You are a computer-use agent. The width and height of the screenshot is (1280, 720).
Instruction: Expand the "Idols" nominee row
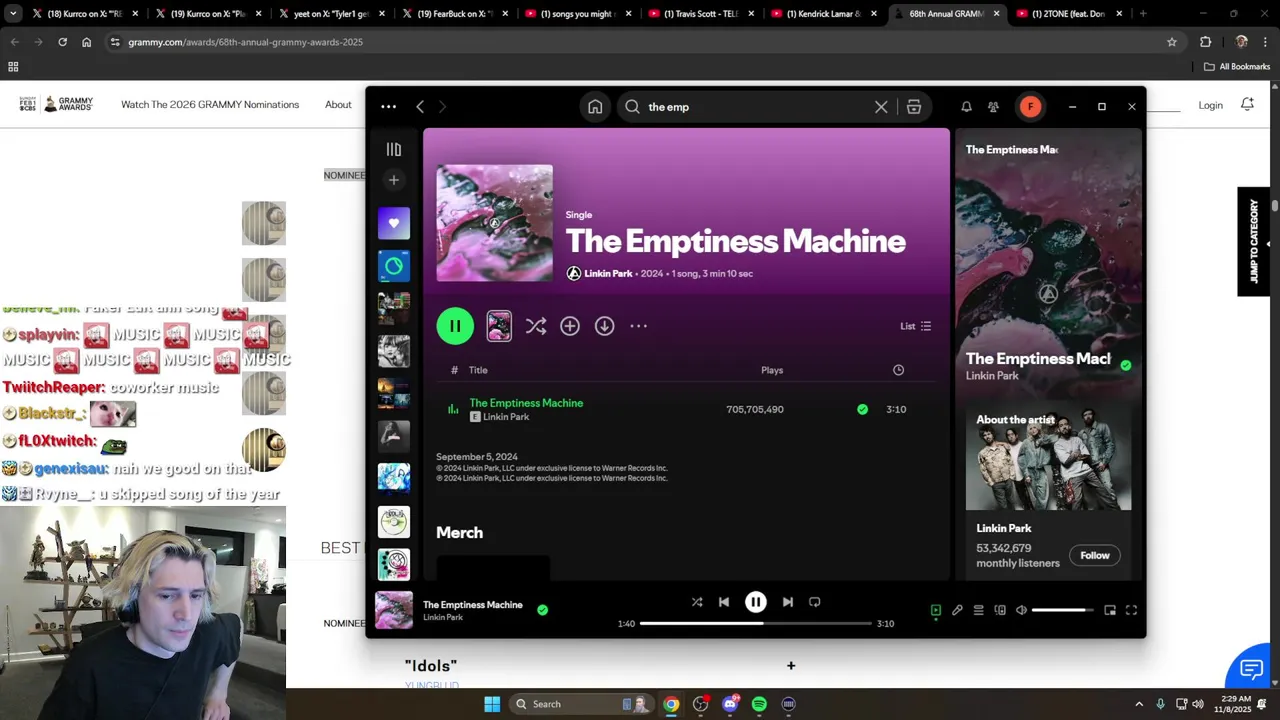click(x=791, y=665)
